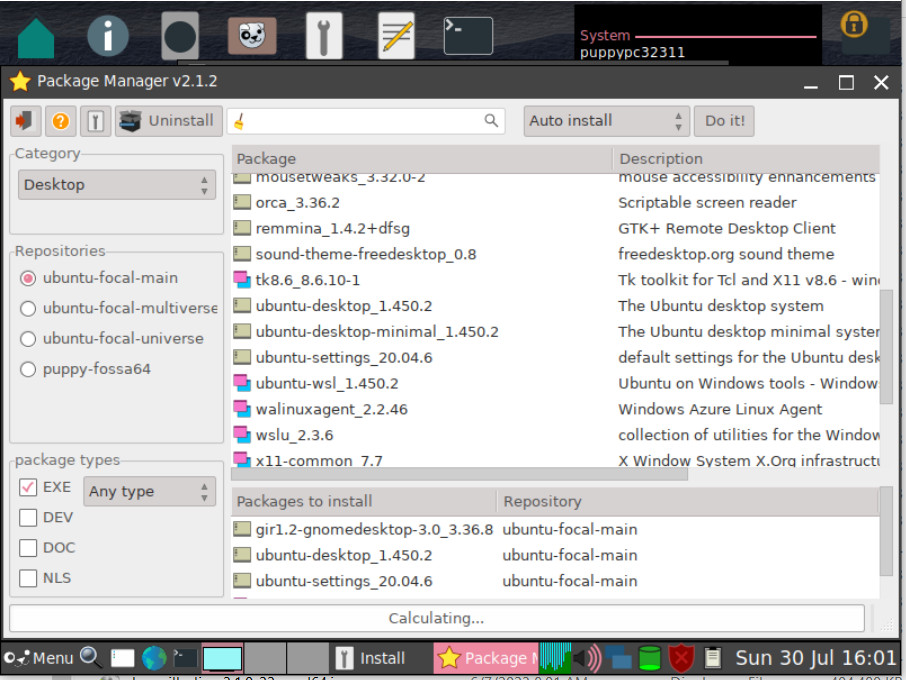Open the dark circle icon launcher in the top bar
This screenshot has width=906, height=680.
point(180,36)
